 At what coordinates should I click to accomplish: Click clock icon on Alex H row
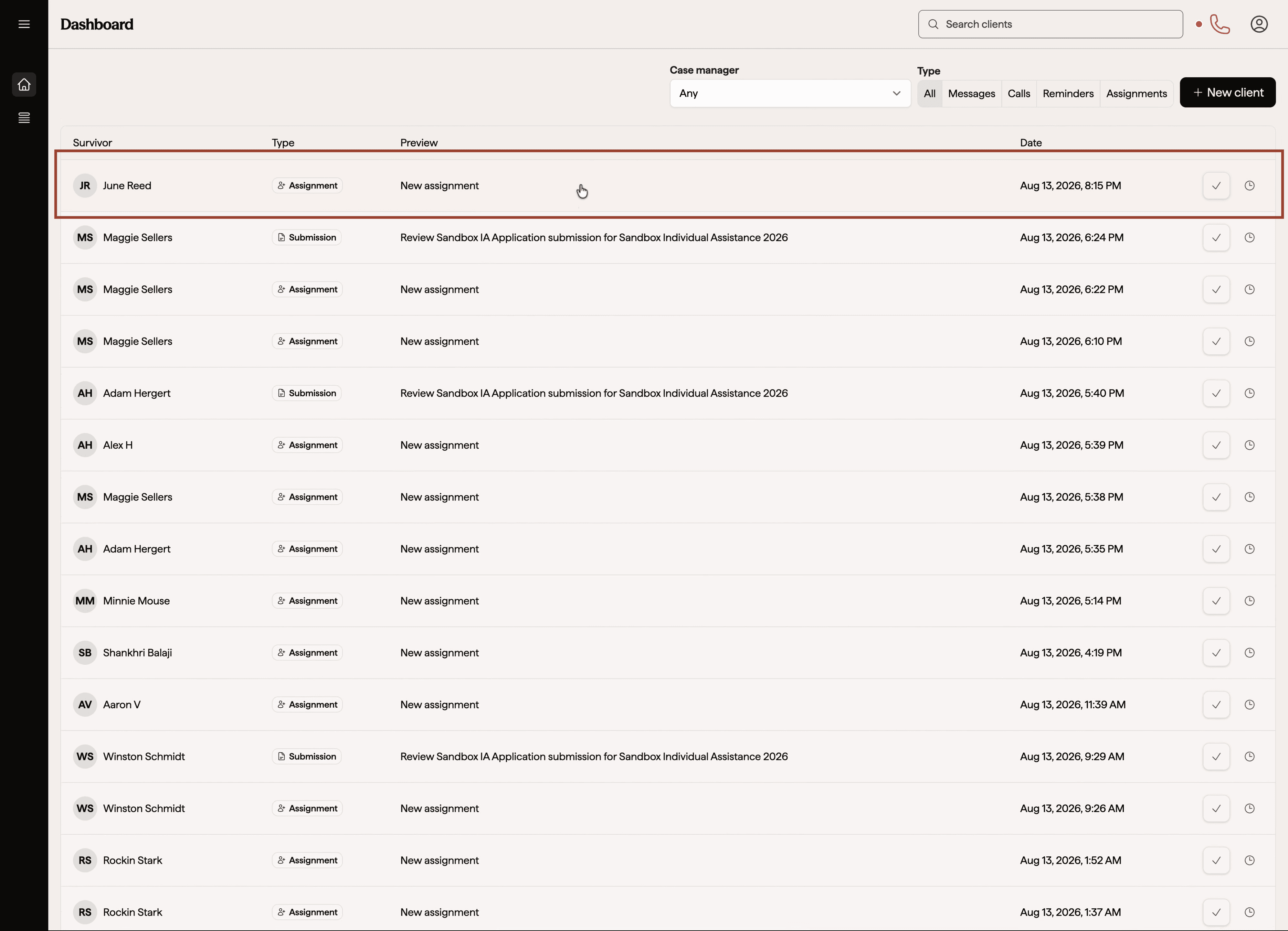pyautogui.click(x=1249, y=445)
